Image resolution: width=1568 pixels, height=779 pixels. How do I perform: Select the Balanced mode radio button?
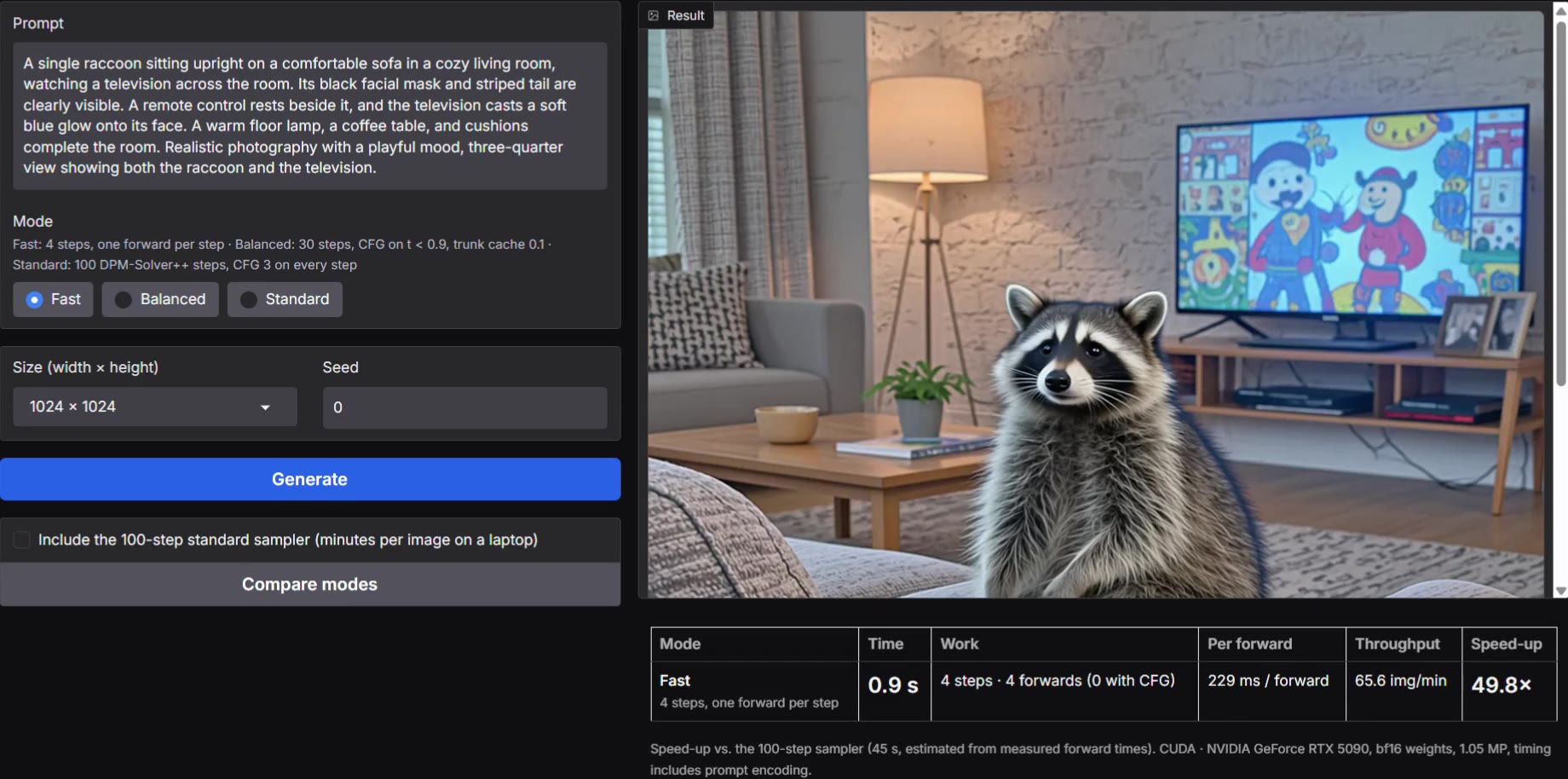click(x=124, y=300)
